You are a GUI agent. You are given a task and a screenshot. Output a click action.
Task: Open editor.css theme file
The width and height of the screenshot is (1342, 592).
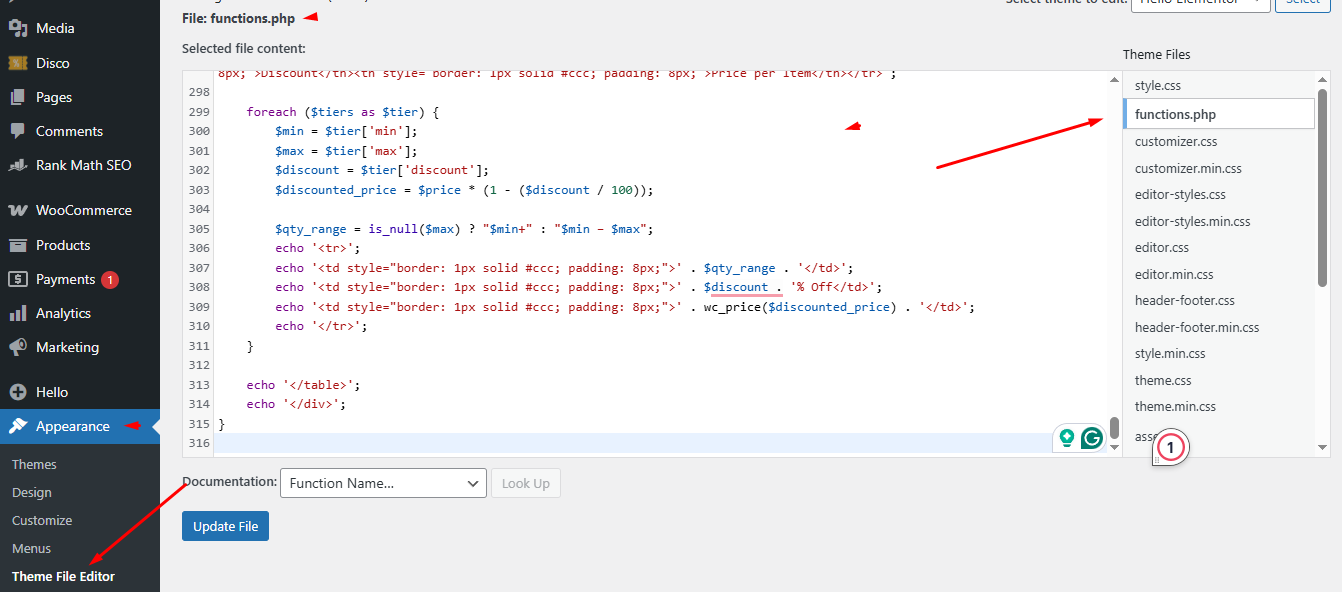point(1162,247)
